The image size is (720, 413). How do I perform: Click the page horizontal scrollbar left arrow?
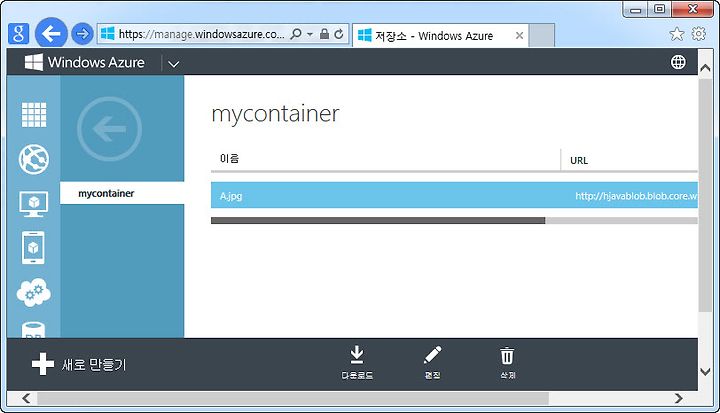pos(26,398)
